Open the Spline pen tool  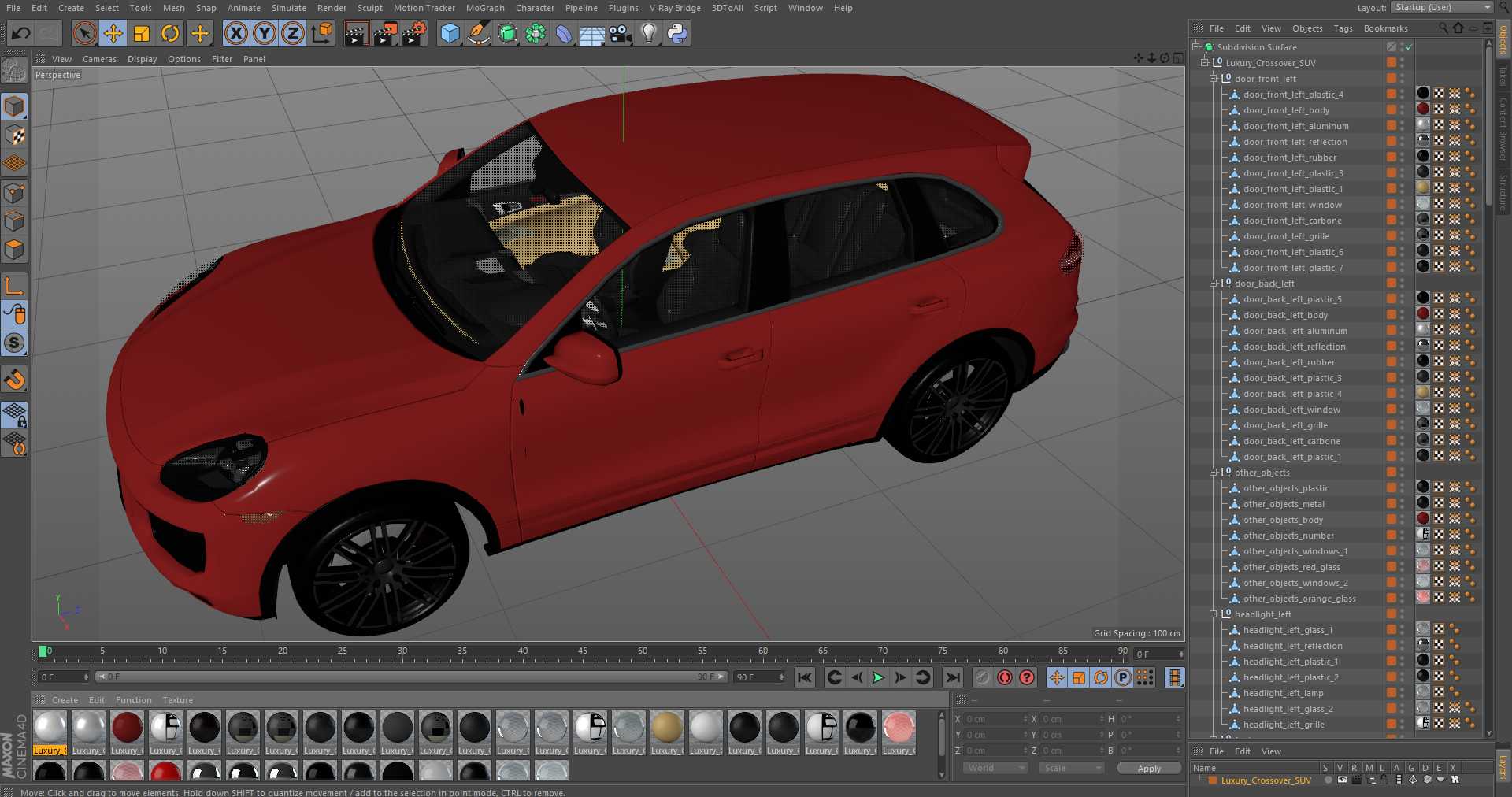[x=478, y=33]
